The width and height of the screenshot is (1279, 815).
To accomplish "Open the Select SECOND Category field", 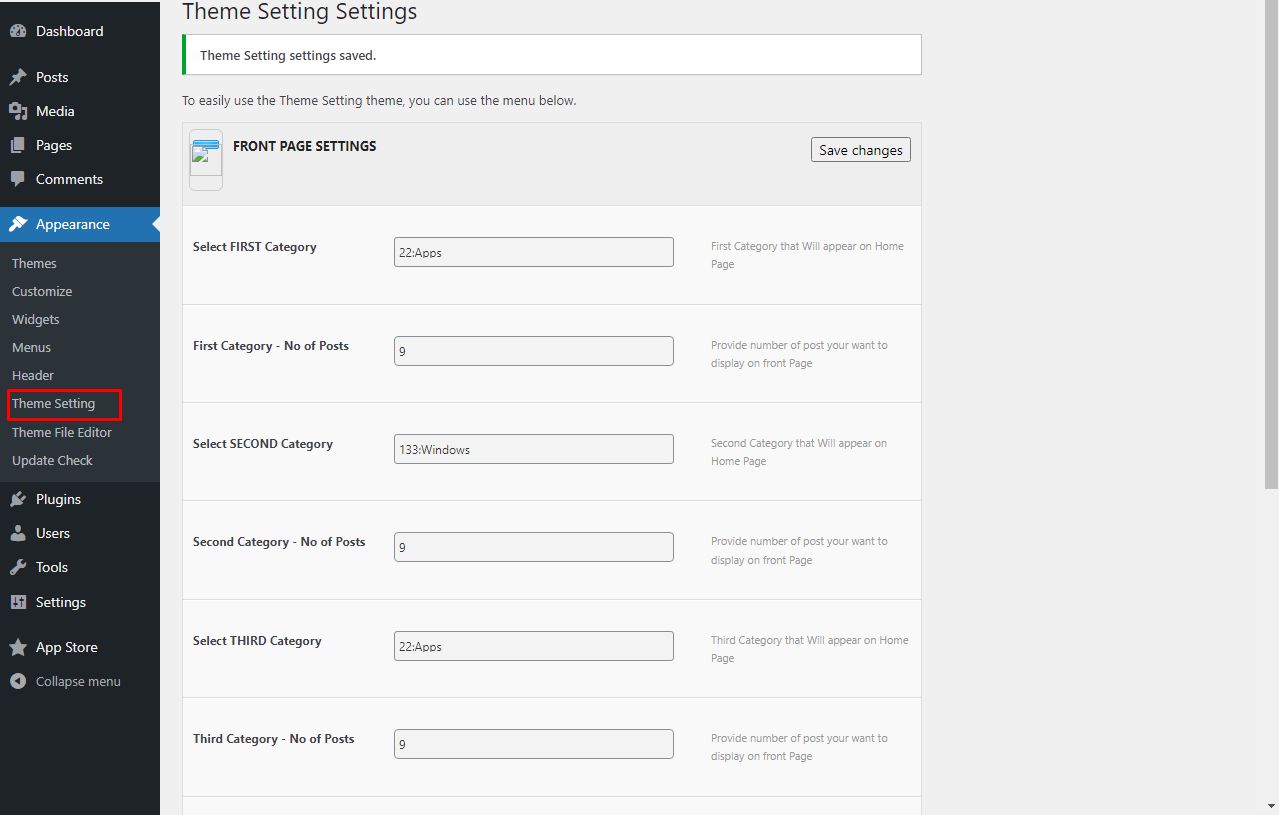I will point(533,449).
